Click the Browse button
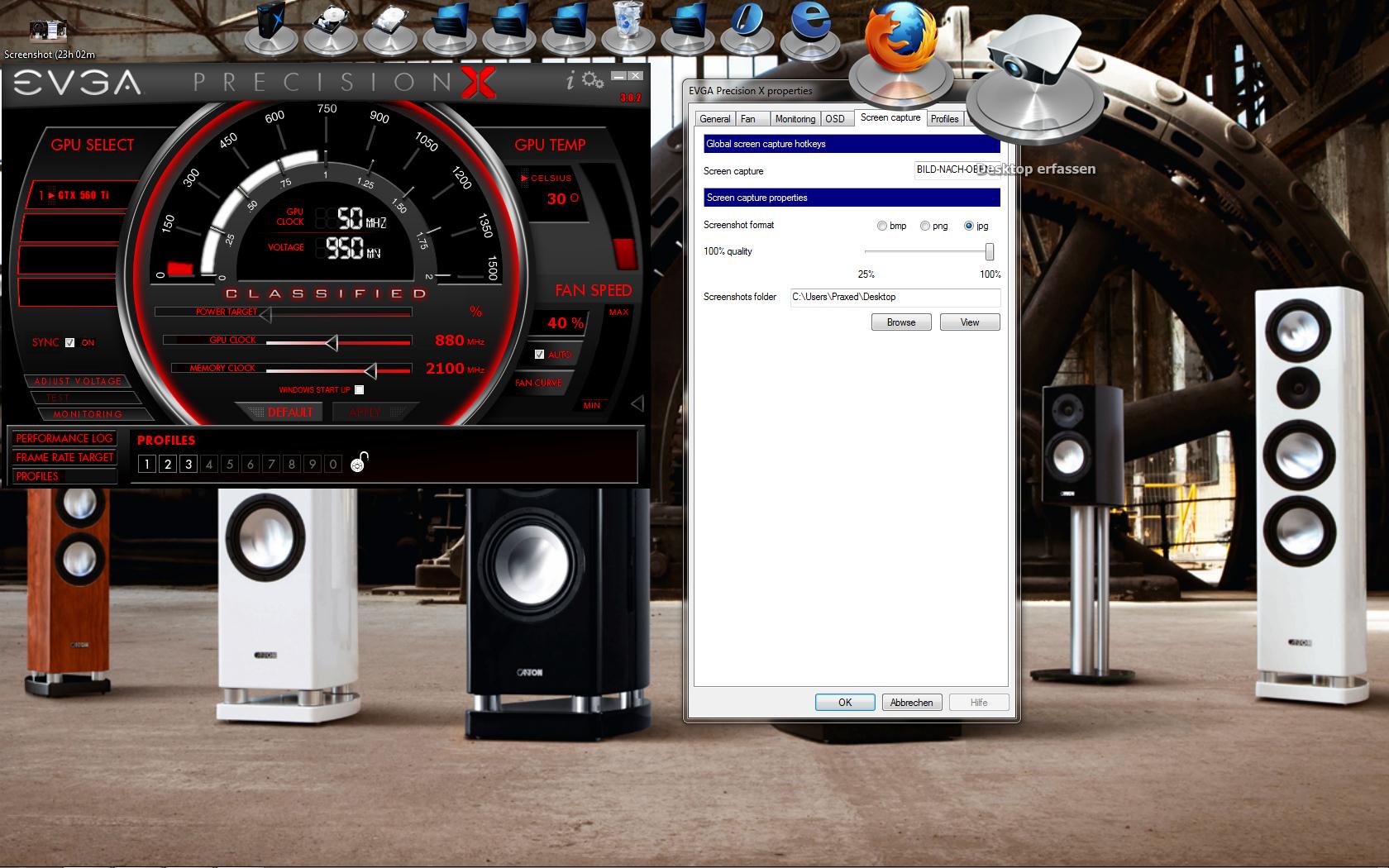This screenshot has height=868, width=1389. coord(901,322)
